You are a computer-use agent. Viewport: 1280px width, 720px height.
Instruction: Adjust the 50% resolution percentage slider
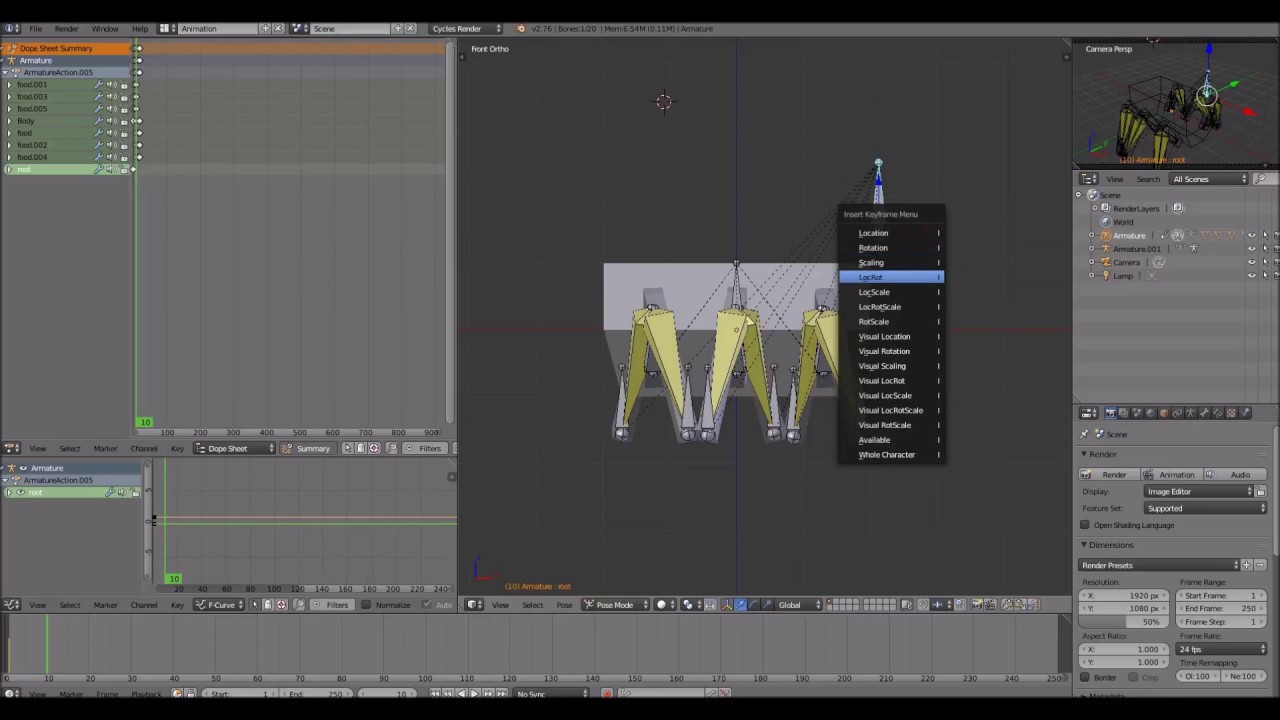pos(1124,622)
